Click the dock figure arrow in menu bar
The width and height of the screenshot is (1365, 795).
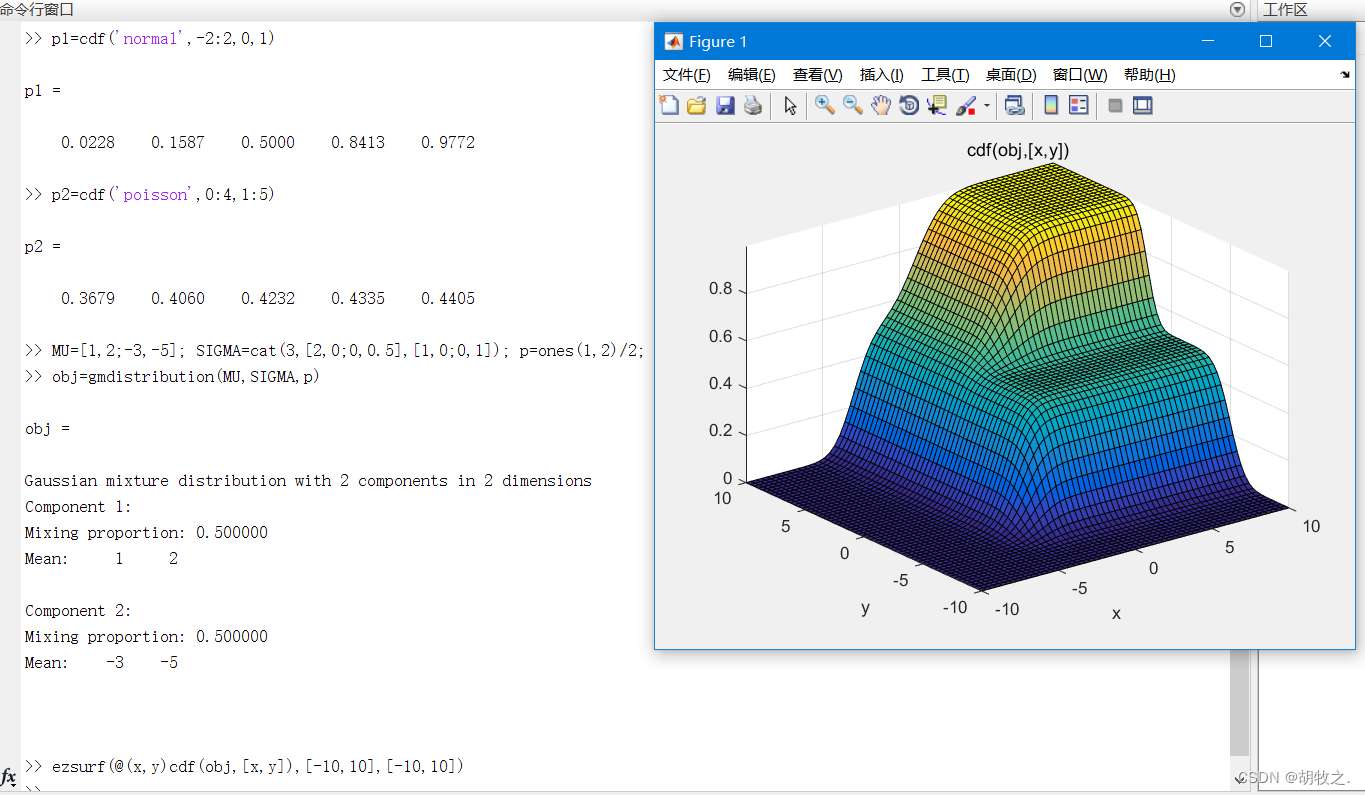(x=1344, y=75)
